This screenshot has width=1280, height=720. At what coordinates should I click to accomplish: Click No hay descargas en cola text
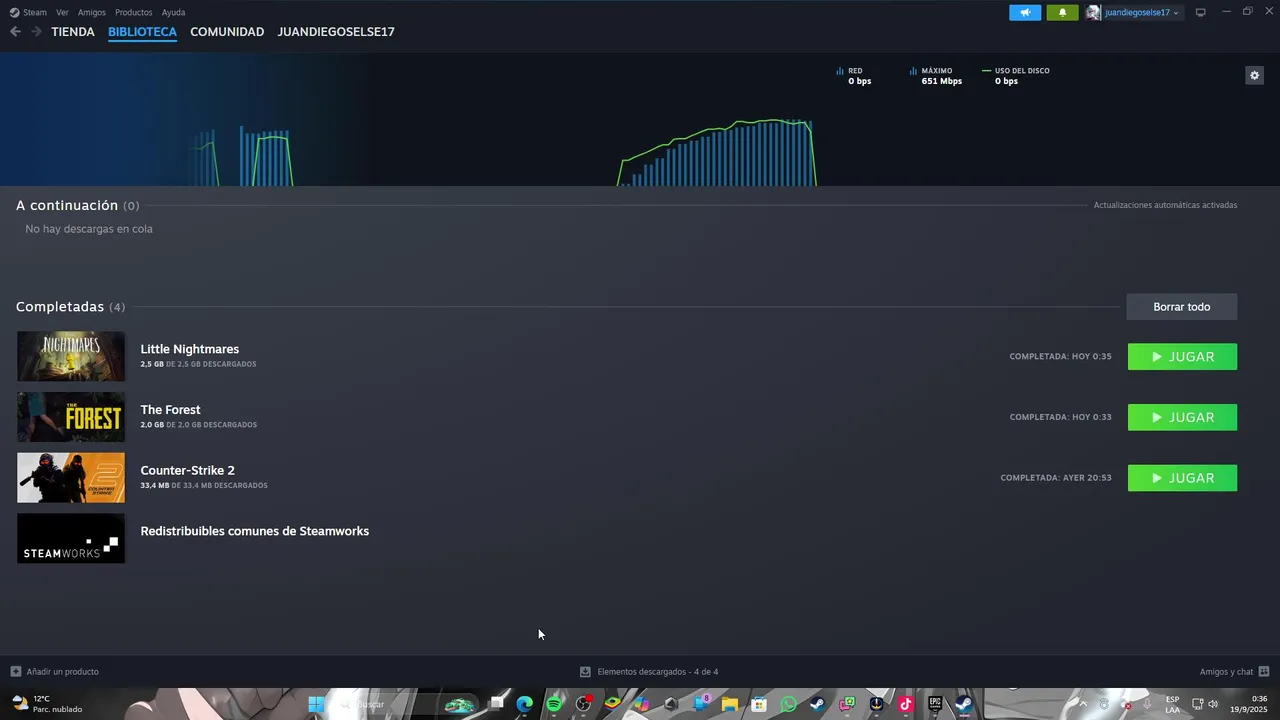(89, 229)
